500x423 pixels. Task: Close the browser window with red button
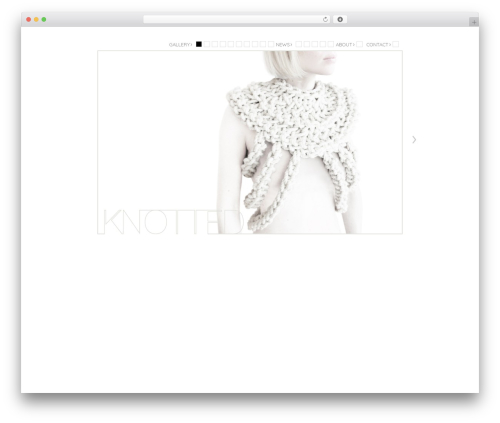[x=29, y=20]
